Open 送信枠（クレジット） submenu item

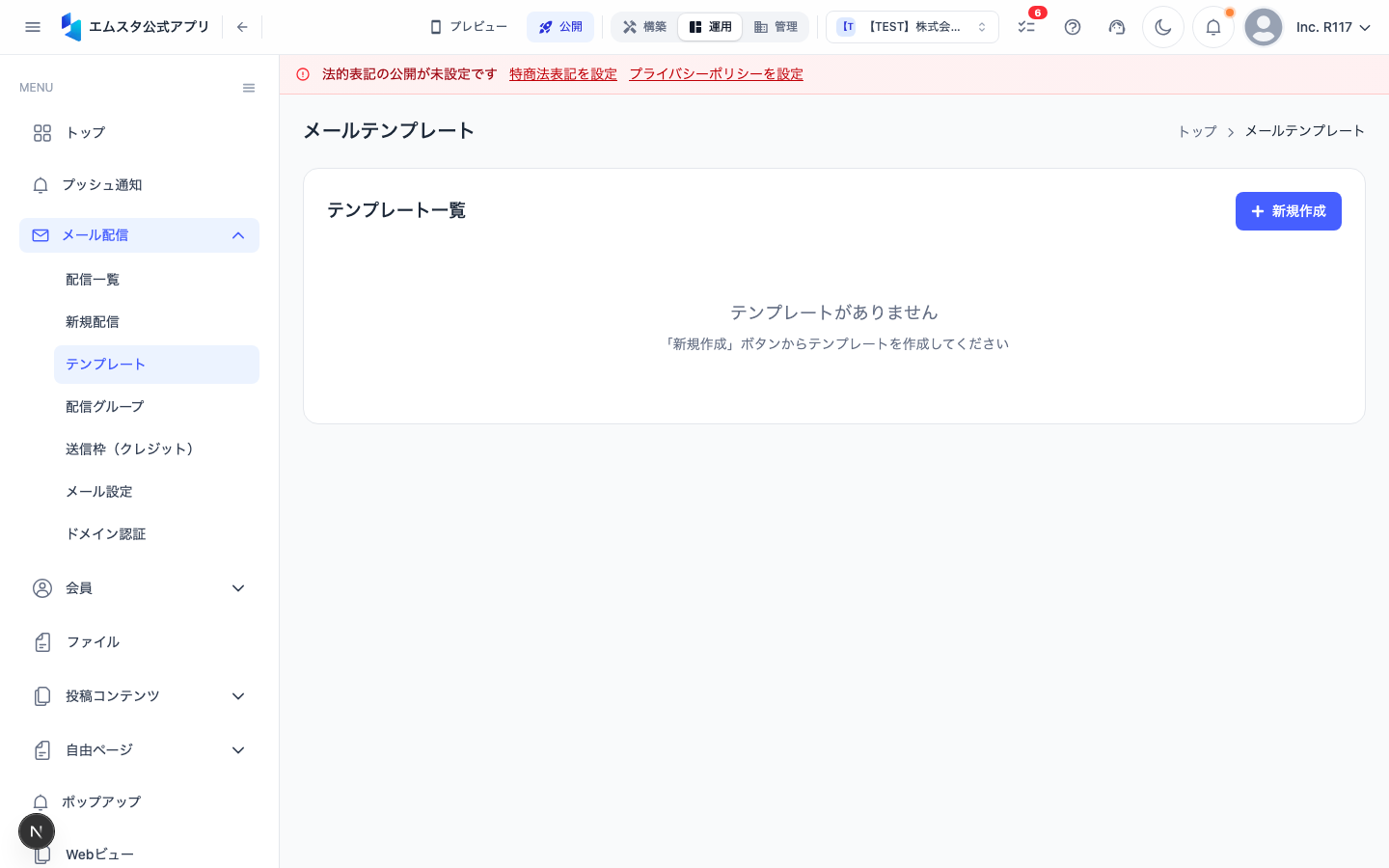tap(156, 449)
